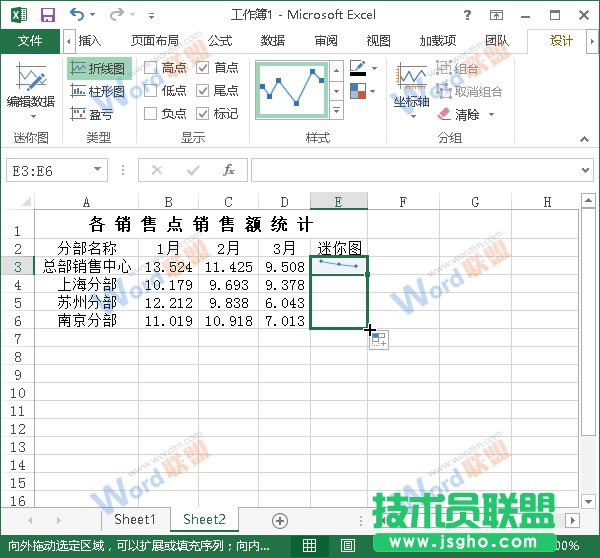
Task: Select the 折线图 line sparkline type
Action: [x=98, y=68]
